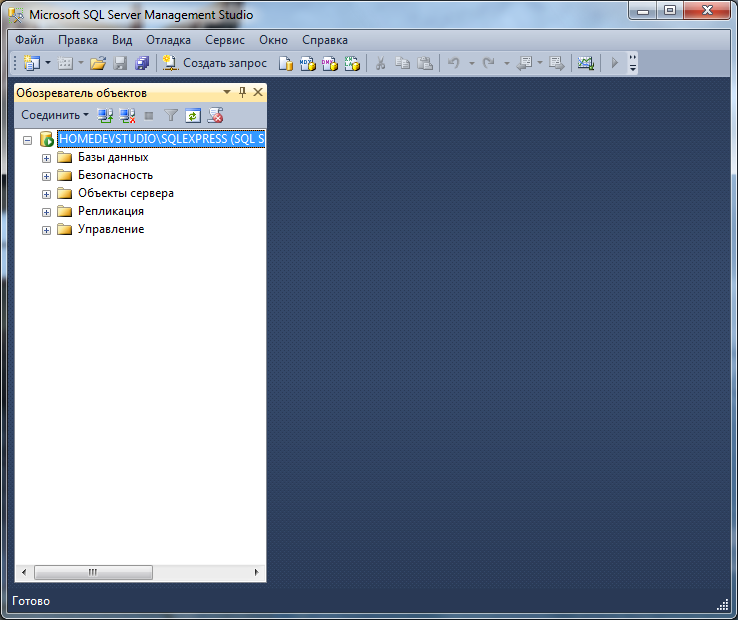Click the Navigate Backward icon
The width and height of the screenshot is (738, 620).
pyautogui.click(x=524, y=63)
